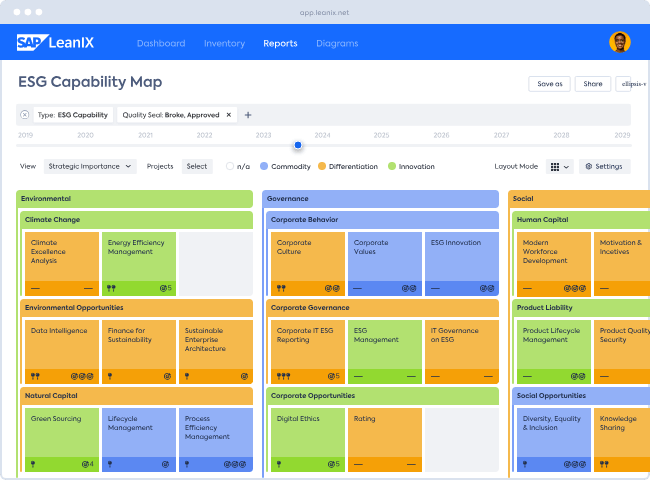The width and height of the screenshot is (650, 480).
Task: Click the Save as button
Action: [549, 84]
